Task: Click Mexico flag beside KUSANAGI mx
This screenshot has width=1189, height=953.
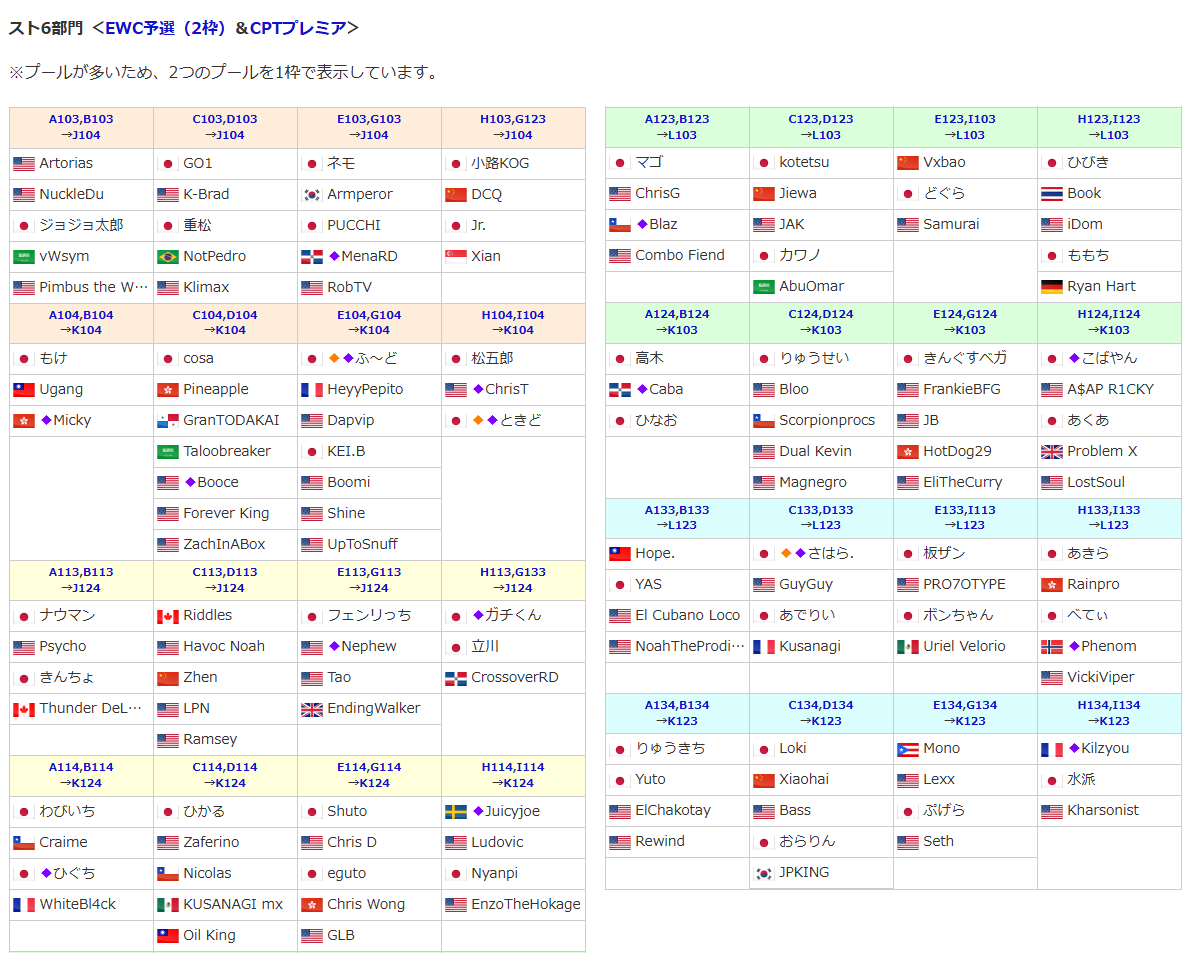Action: [168, 904]
